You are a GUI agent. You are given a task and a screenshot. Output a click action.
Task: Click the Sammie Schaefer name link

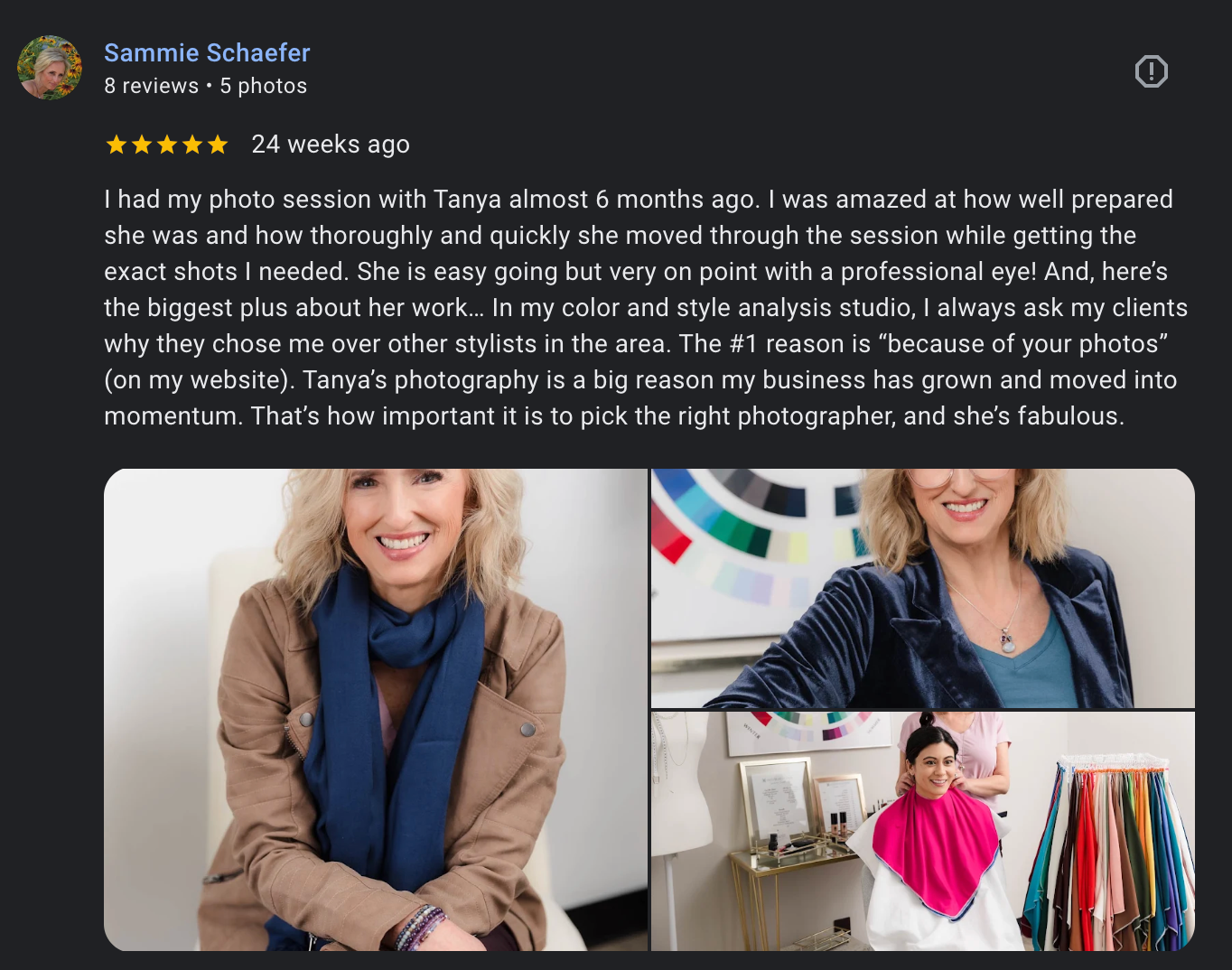(x=207, y=52)
